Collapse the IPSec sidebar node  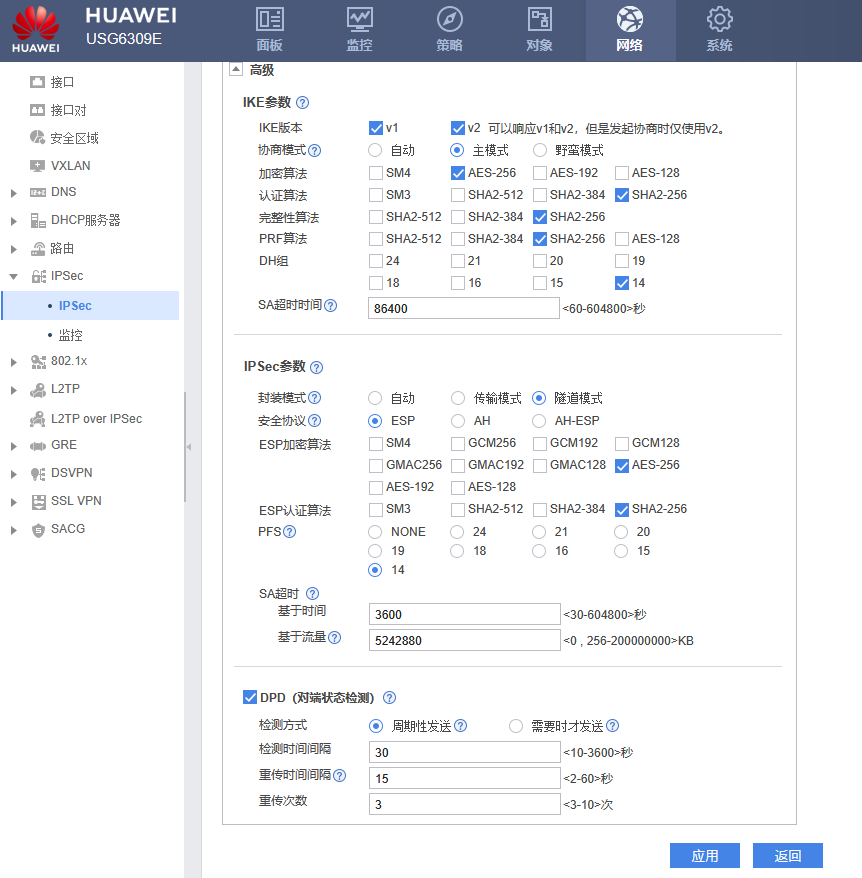coord(14,276)
